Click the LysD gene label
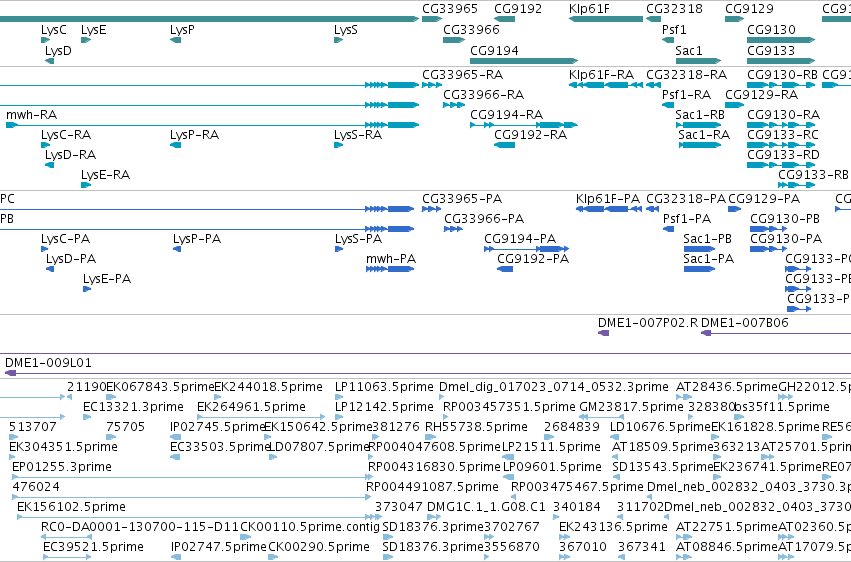Viewport: 851px width, 562px height. (58, 50)
